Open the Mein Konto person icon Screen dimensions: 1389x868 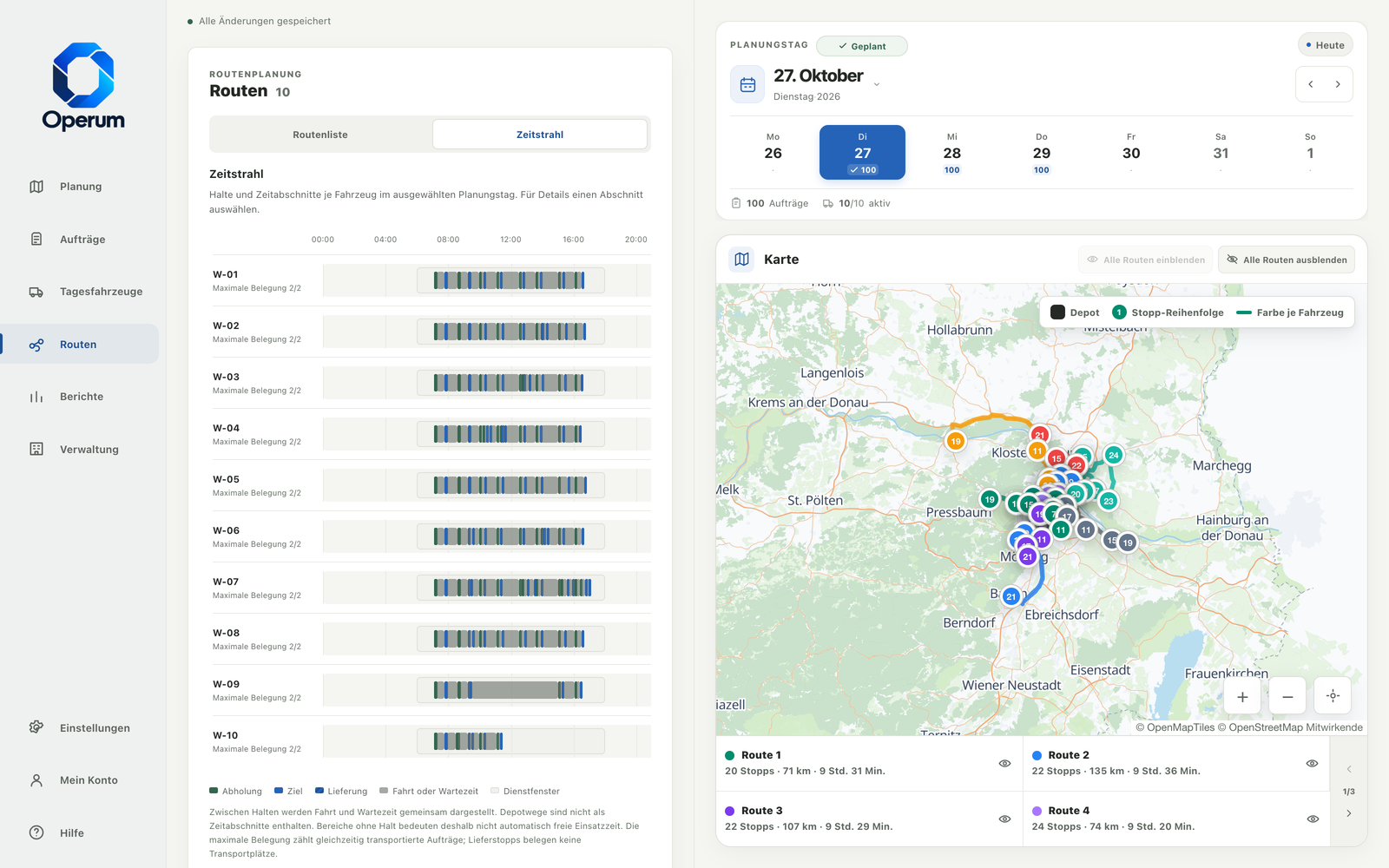pos(36,780)
